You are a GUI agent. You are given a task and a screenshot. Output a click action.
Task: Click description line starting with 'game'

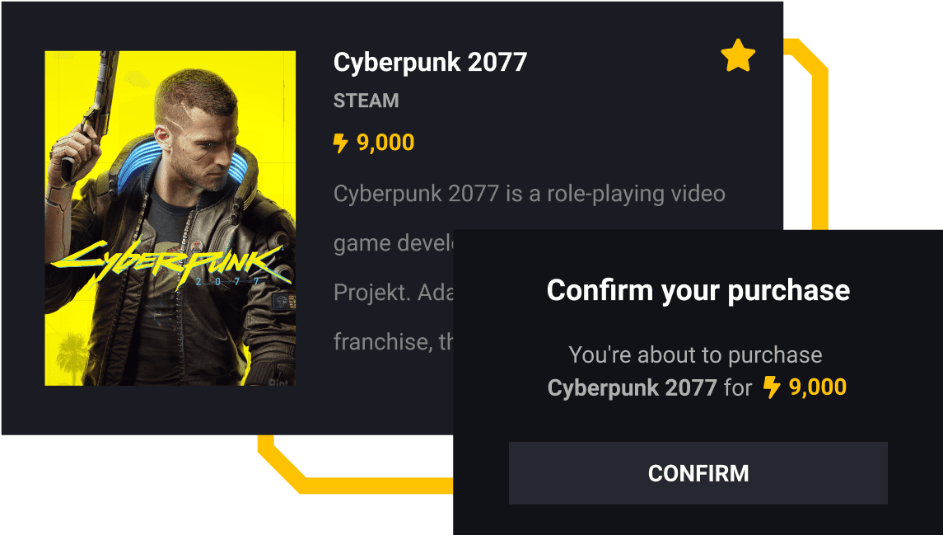click(393, 243)
